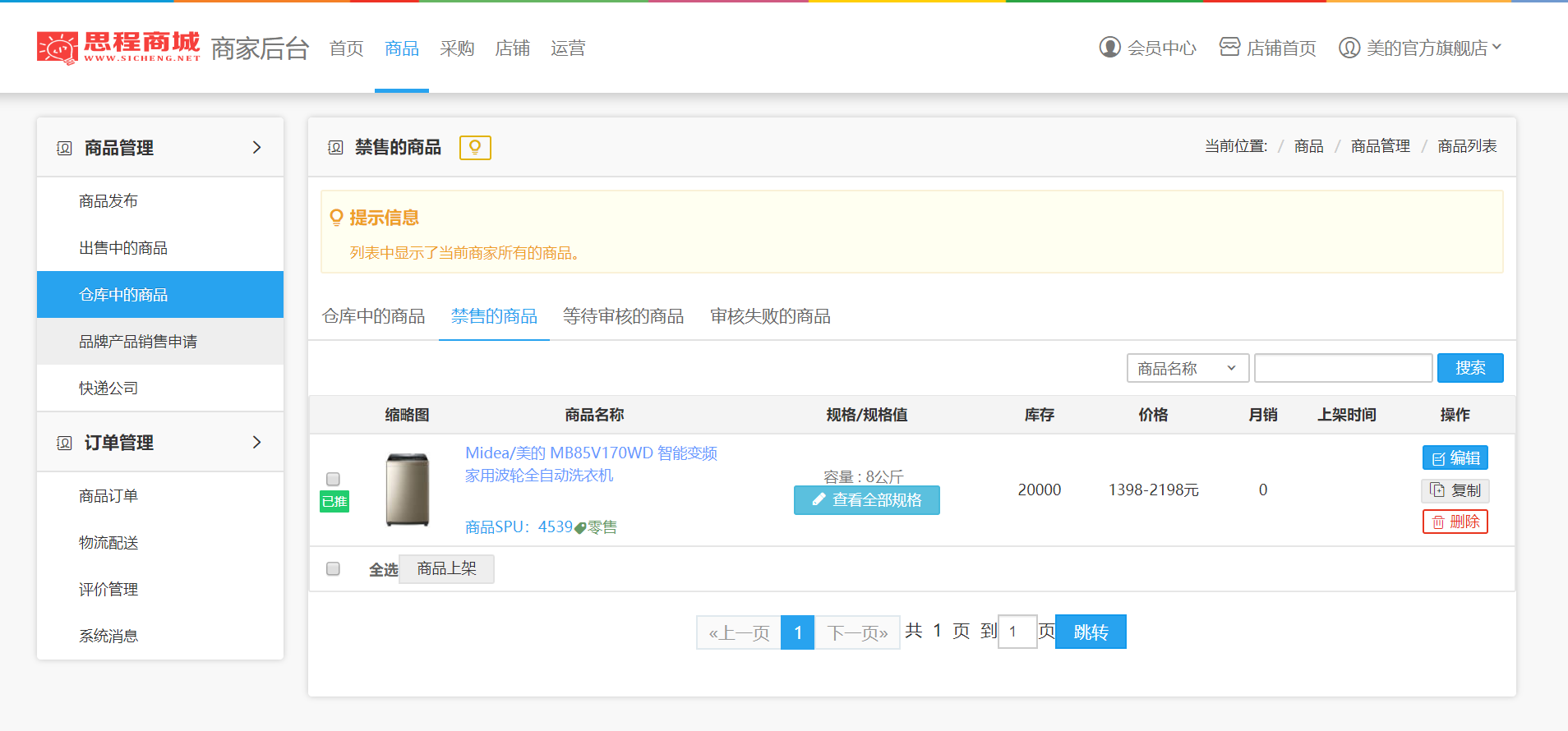The width and height of the screenshot is (1568, 731).
Task: Open the 美的官方旗舰店 account dropdown arrow
Action: pos(1497,47)
